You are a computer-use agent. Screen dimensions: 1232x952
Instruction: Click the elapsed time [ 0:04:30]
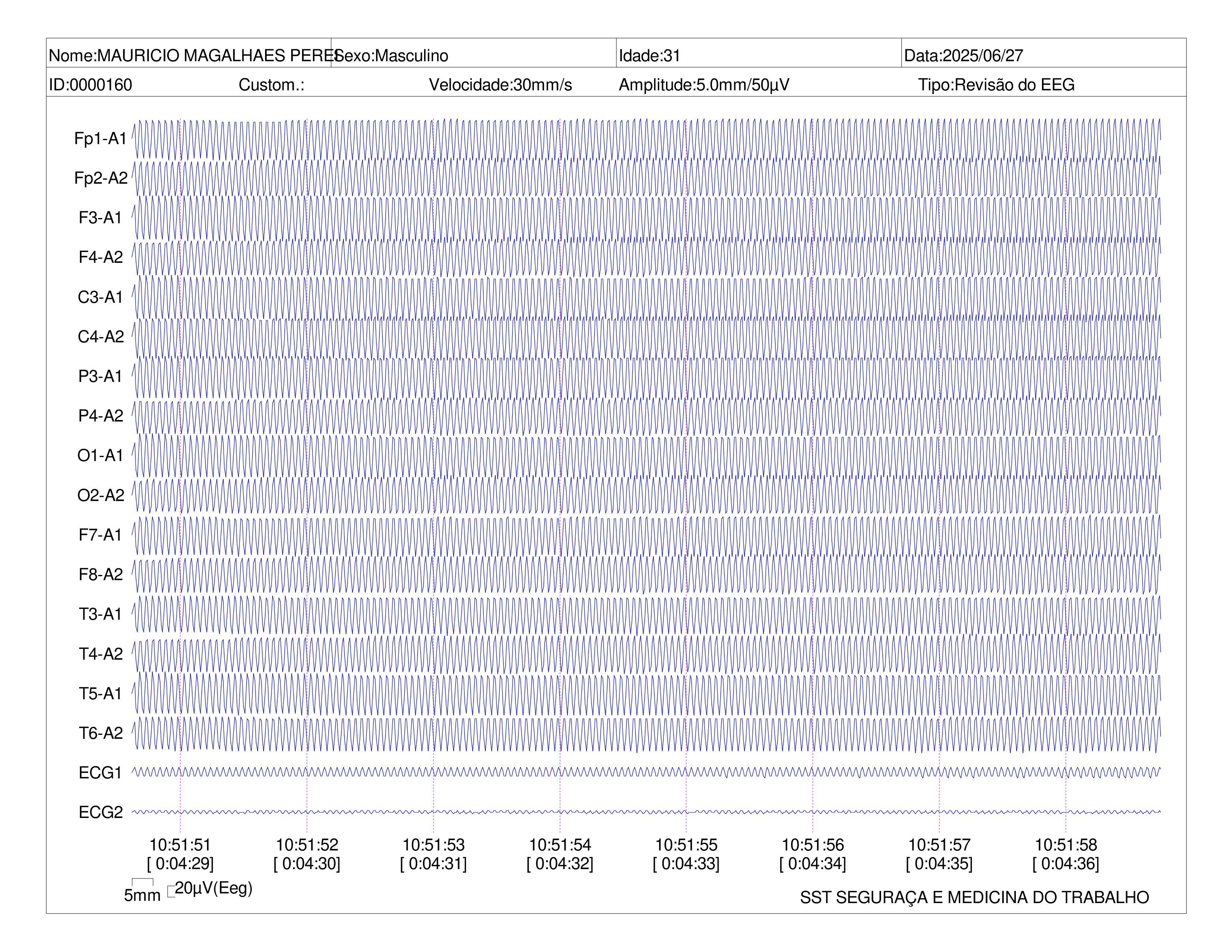[x=307, y=864]
